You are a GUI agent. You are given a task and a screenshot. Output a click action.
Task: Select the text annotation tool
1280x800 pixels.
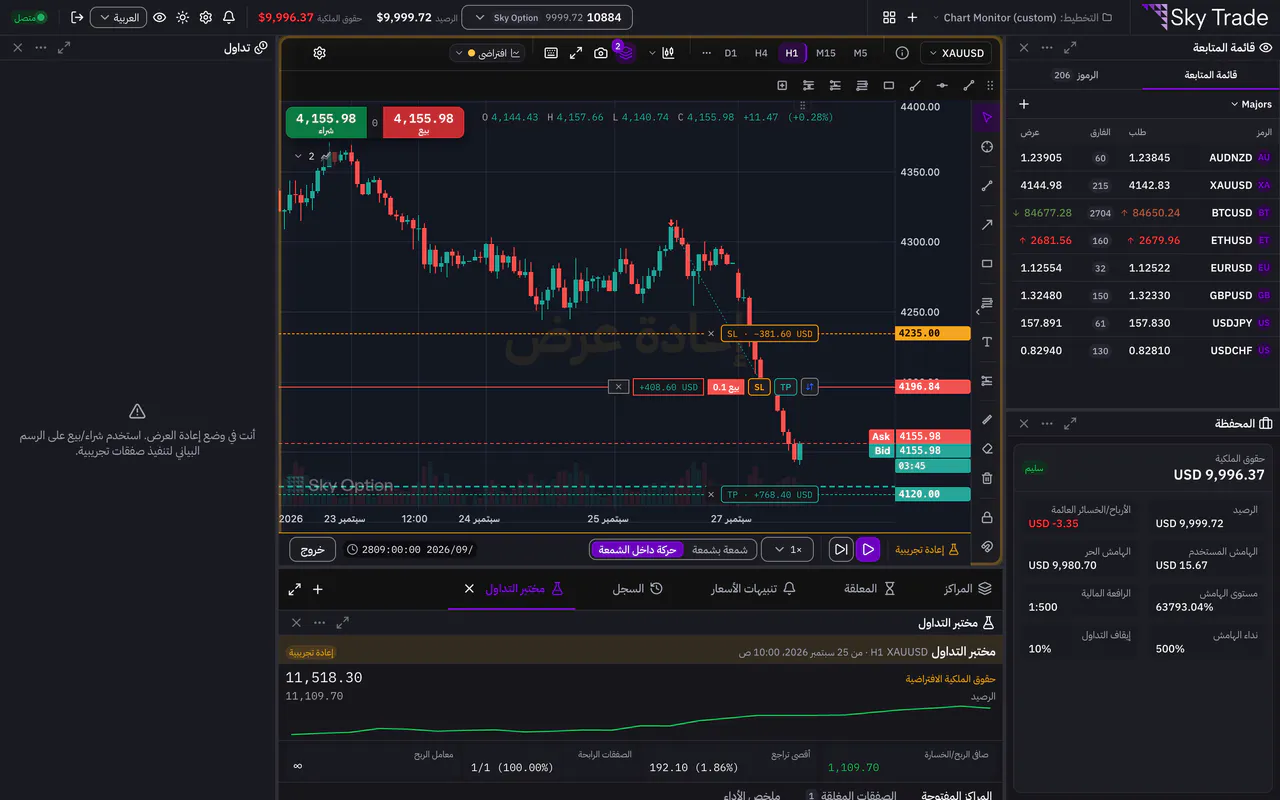click(987, 342)
